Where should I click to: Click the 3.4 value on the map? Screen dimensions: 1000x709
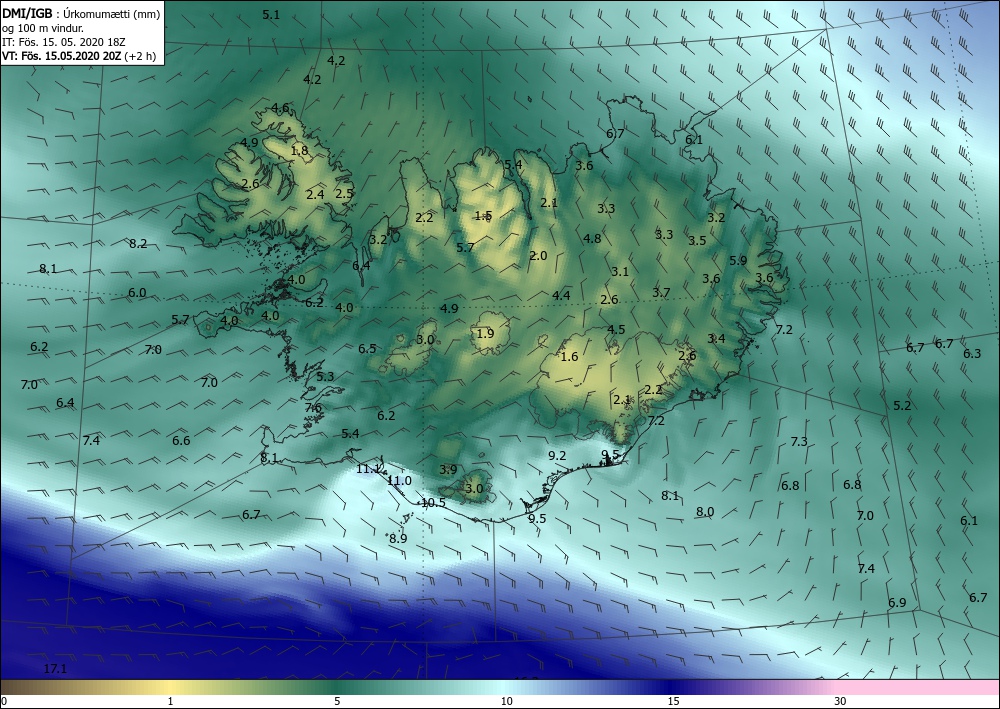click(716, 338)
